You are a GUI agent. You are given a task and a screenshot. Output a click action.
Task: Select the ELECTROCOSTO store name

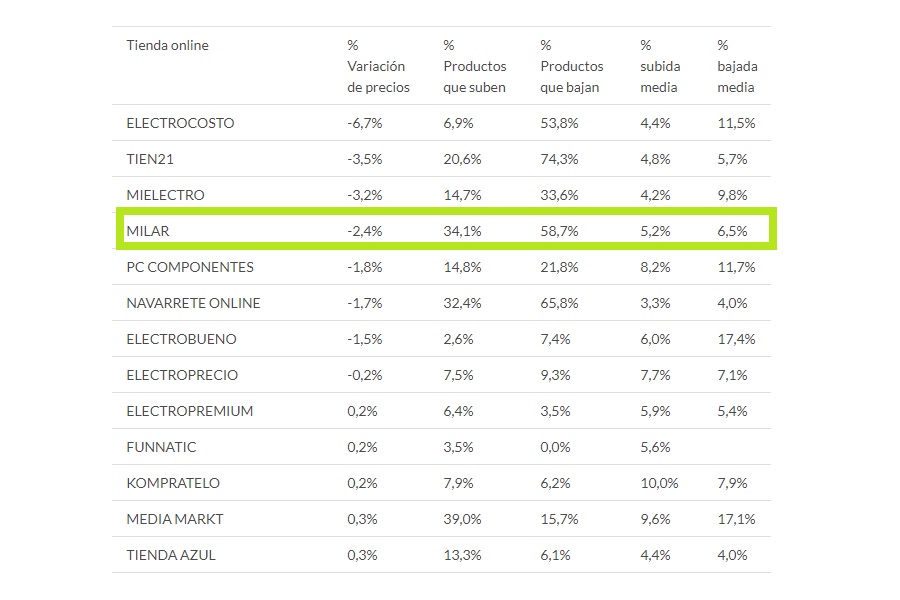coord(180,123)
